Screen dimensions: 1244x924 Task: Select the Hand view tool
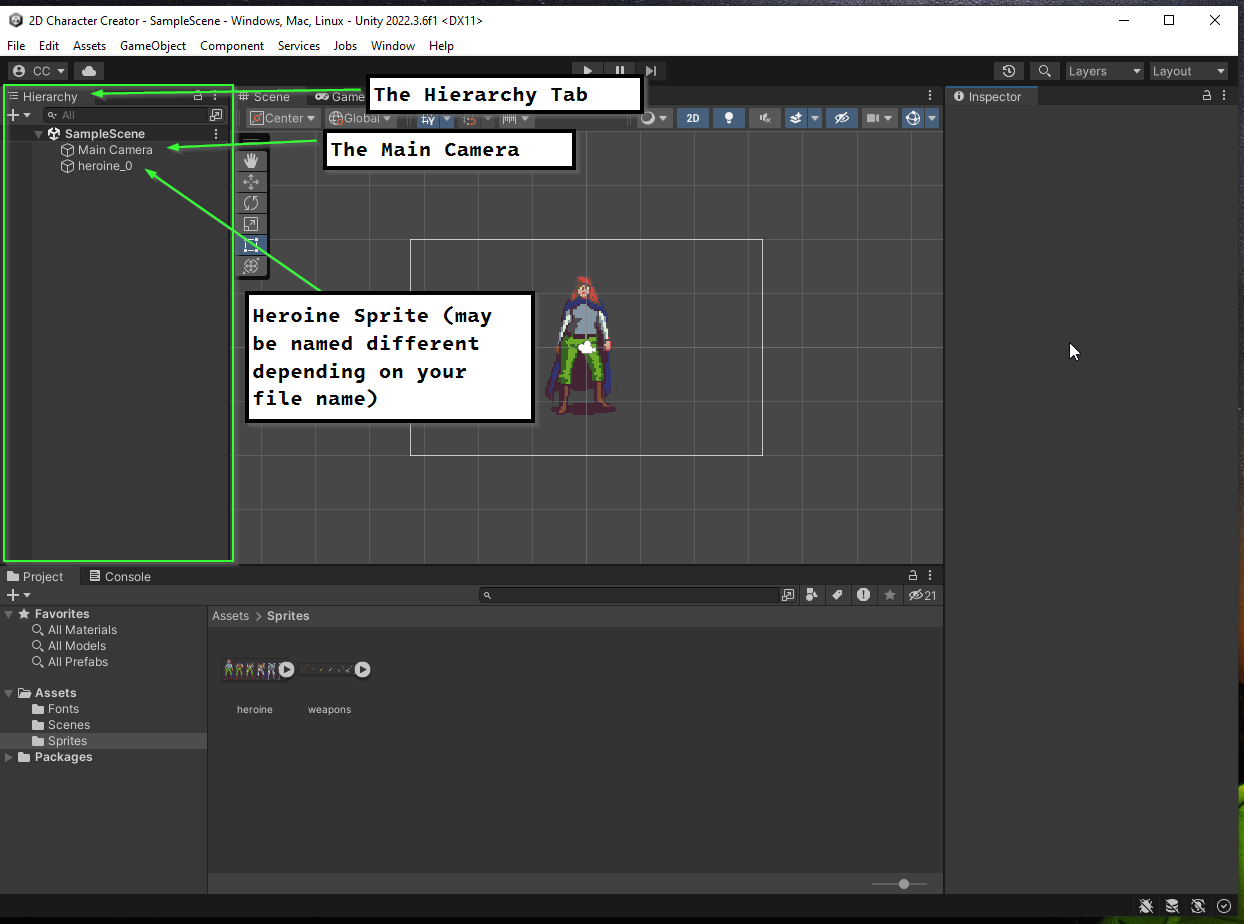point(251,161)
